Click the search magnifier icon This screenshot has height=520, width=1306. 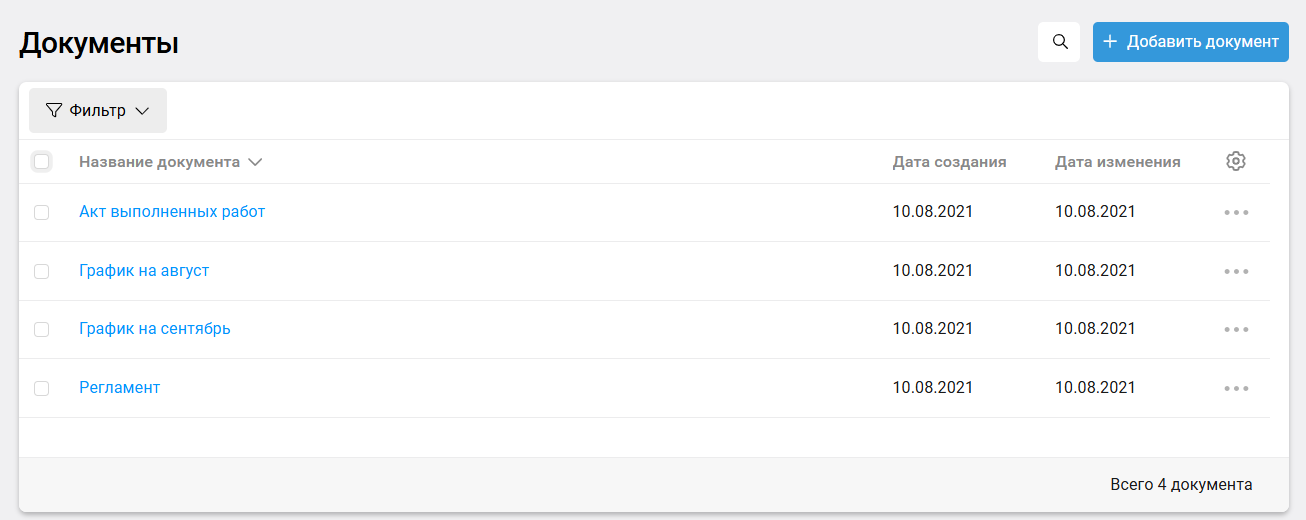pos(1059,42)
